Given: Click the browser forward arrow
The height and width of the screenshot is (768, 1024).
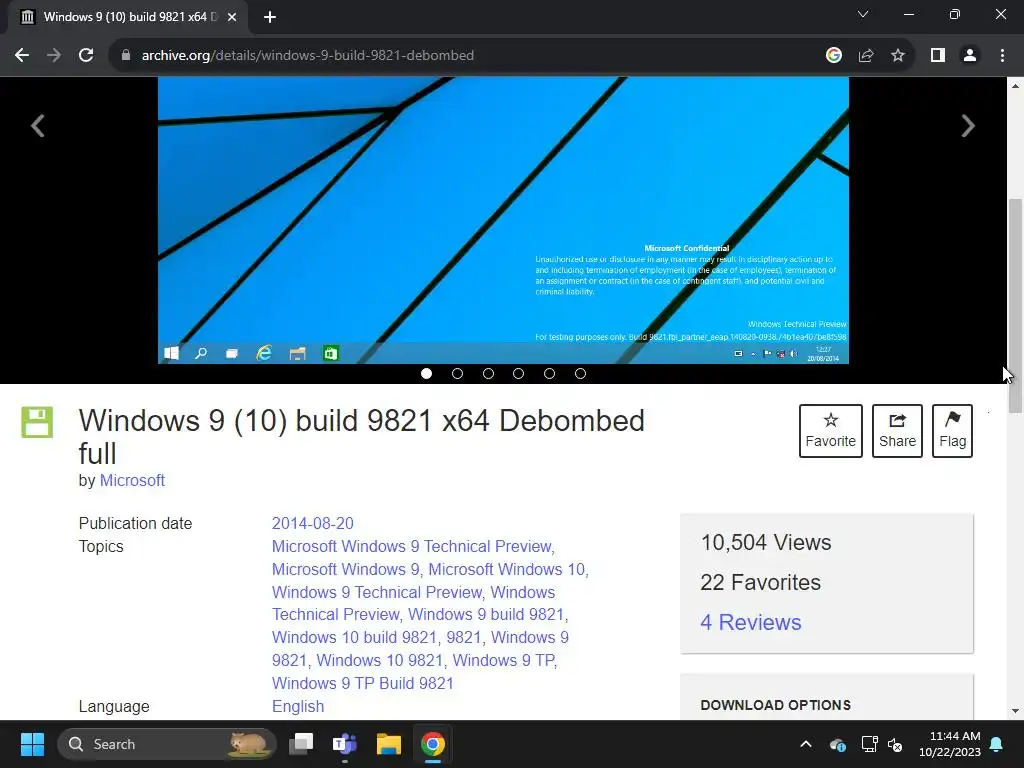Looking at the screenshot, I should click(54, 56).
